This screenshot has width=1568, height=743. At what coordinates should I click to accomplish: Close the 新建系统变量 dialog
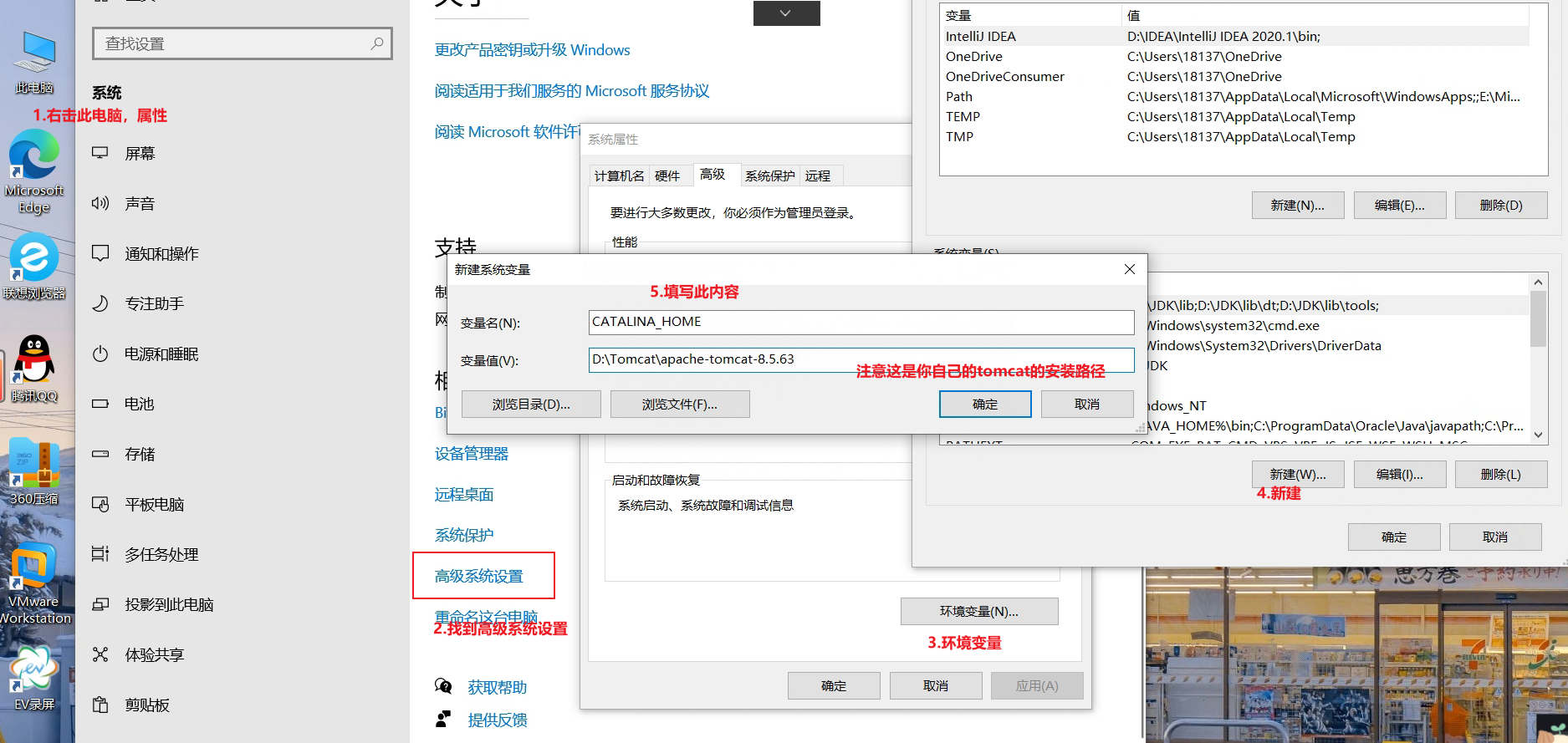click(1130, 269)
